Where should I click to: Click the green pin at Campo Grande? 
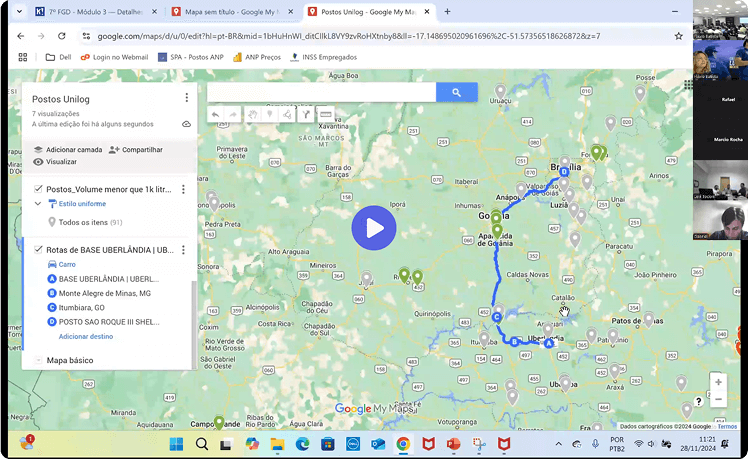pyautogui.click(x=219, y=422)
